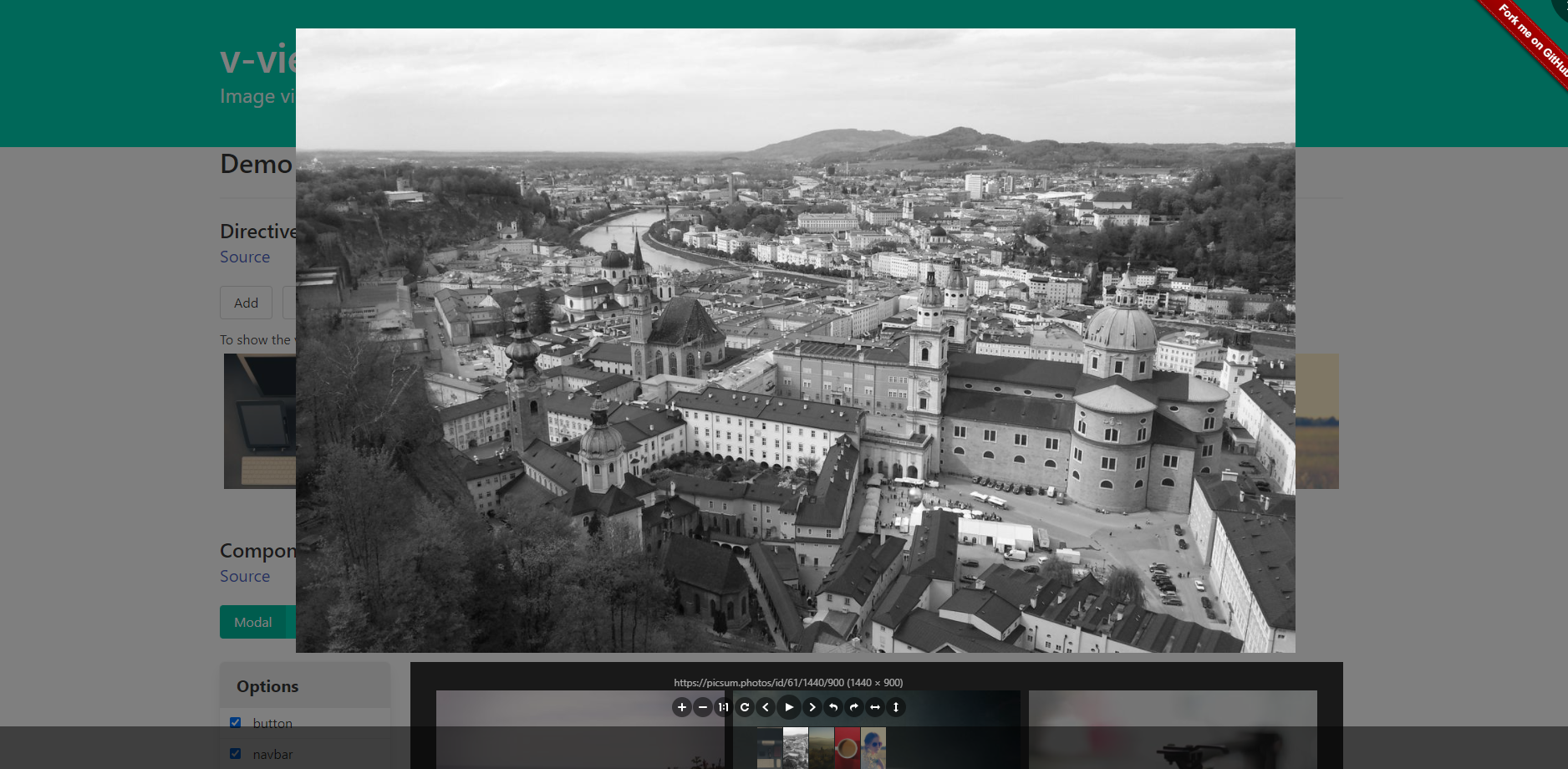Set image to 1:1 actual size
This screenshot has width=1568, height=769.
click(724, 707)
